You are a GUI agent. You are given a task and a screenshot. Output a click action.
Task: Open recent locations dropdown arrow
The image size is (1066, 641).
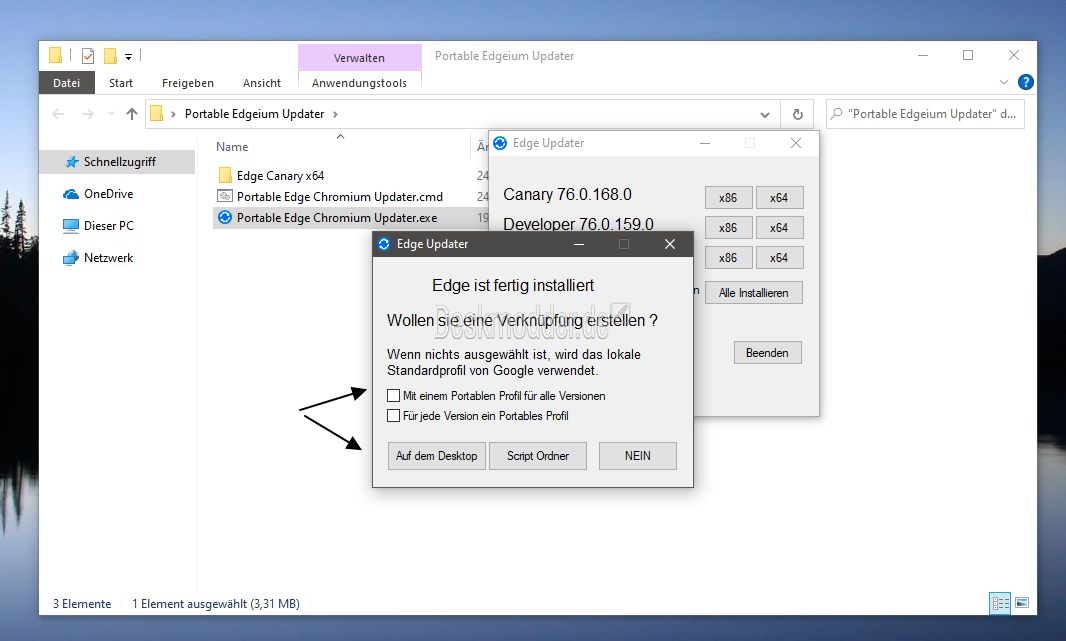(x=111, y=114)
